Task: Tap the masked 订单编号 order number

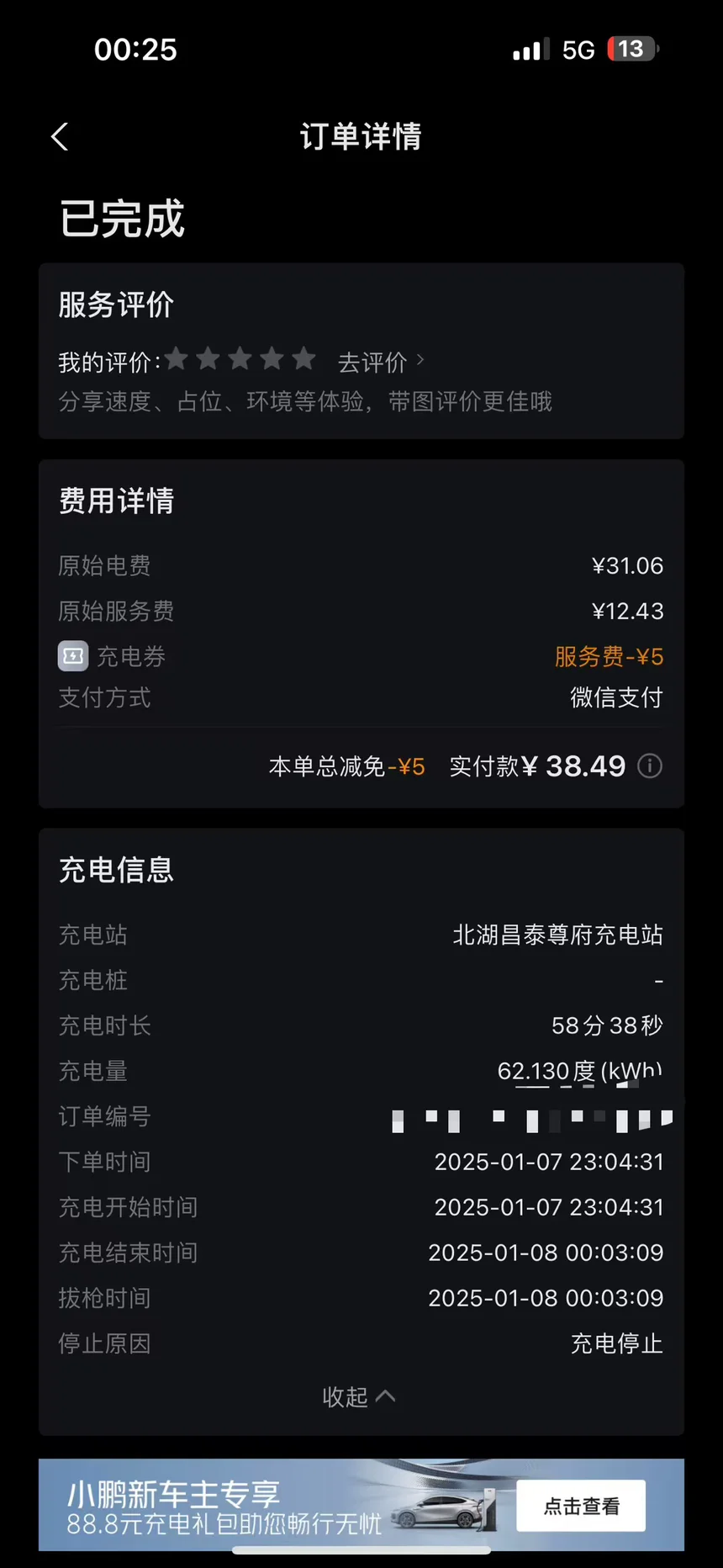Action: (532, 1120)
